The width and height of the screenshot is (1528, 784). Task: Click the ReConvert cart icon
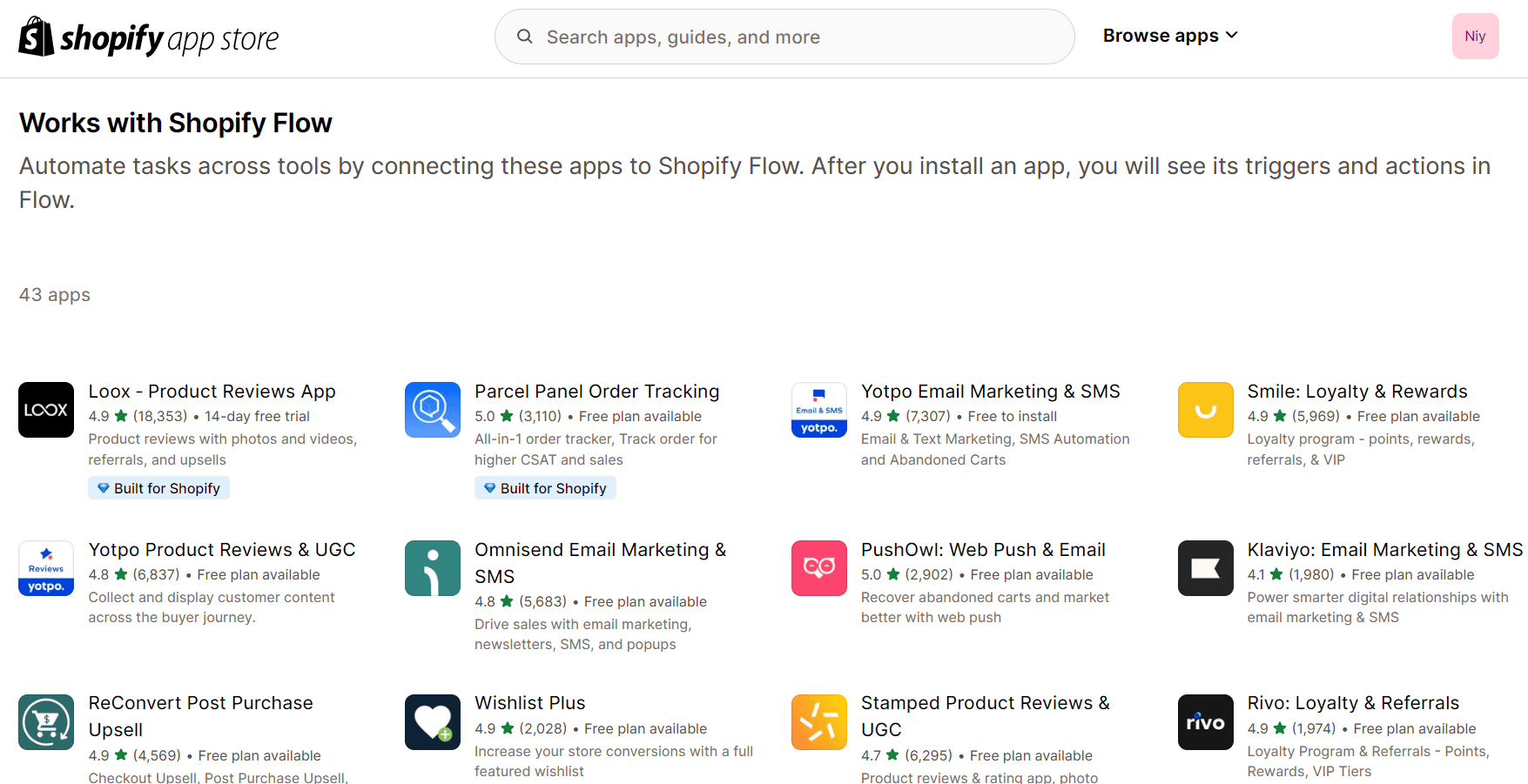coord(45,721)
